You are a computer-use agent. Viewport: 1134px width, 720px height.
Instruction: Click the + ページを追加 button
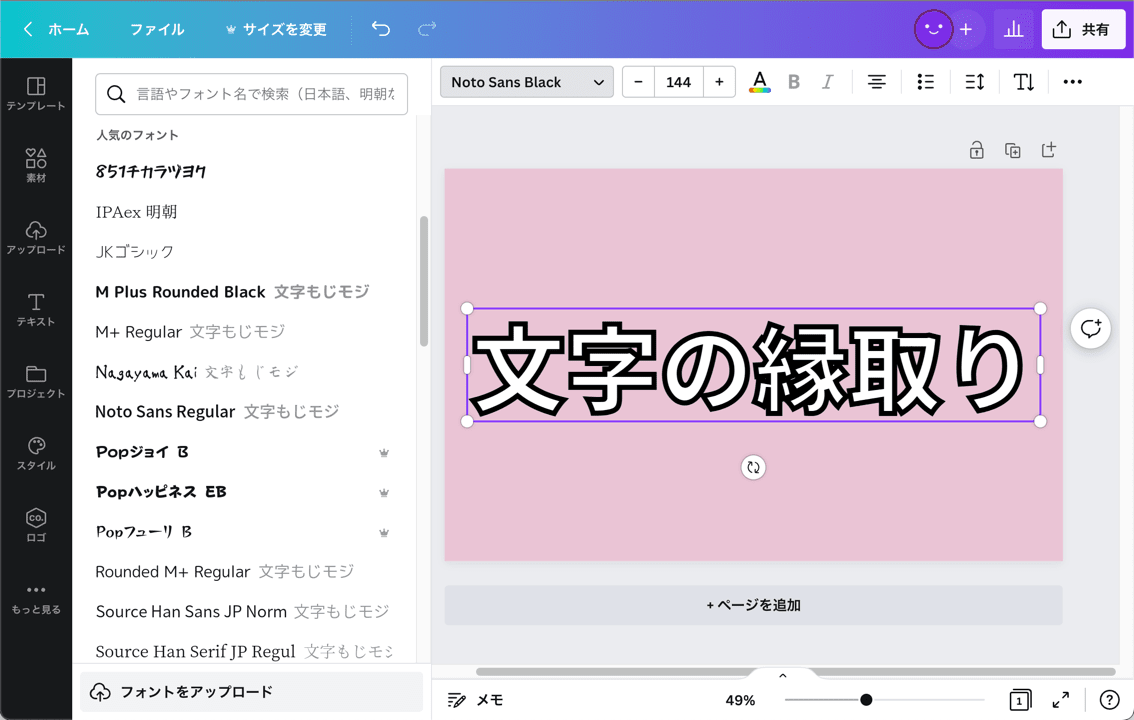coord(753,605)
